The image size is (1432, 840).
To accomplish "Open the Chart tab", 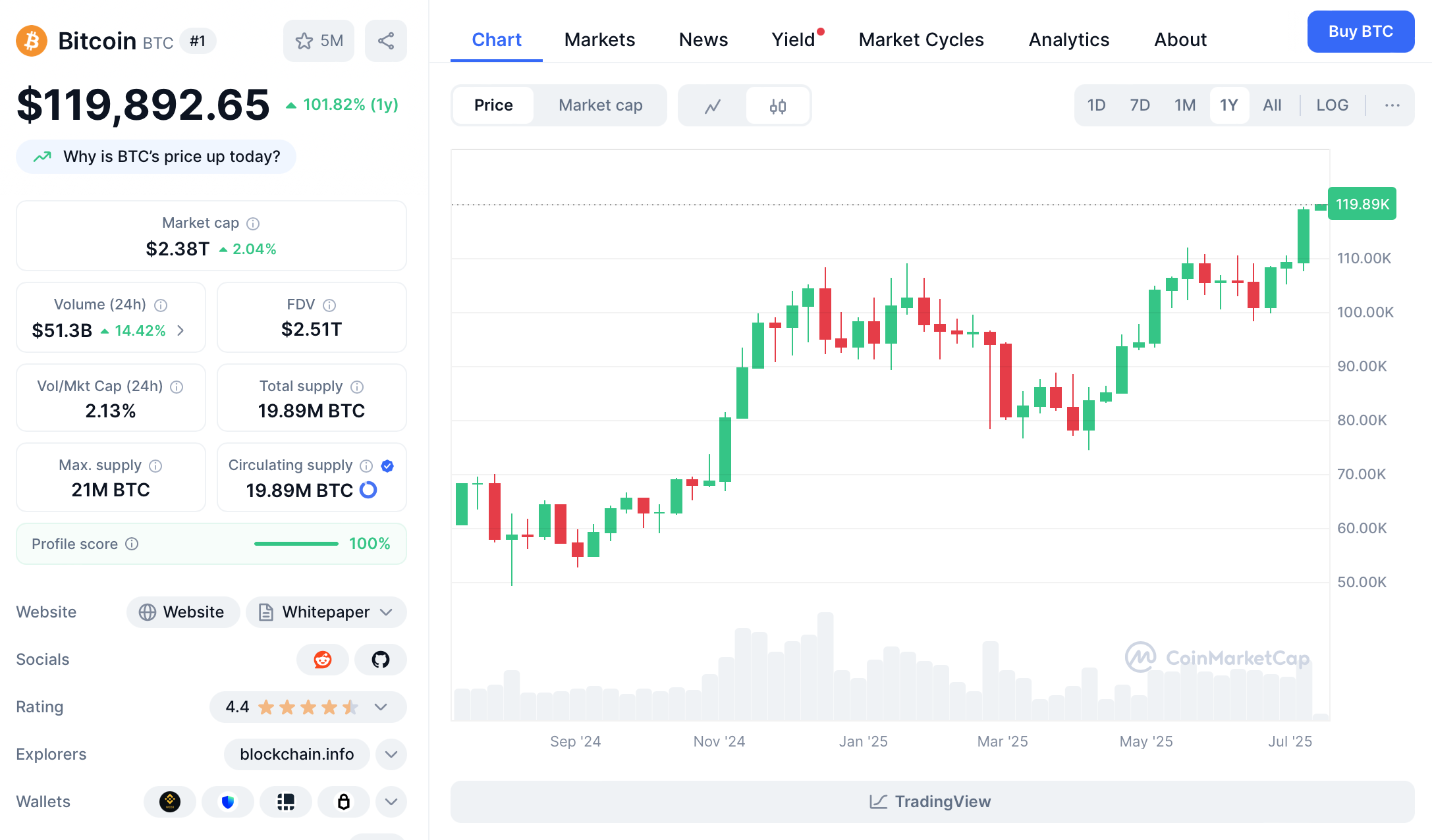I will tap(497, 39).
